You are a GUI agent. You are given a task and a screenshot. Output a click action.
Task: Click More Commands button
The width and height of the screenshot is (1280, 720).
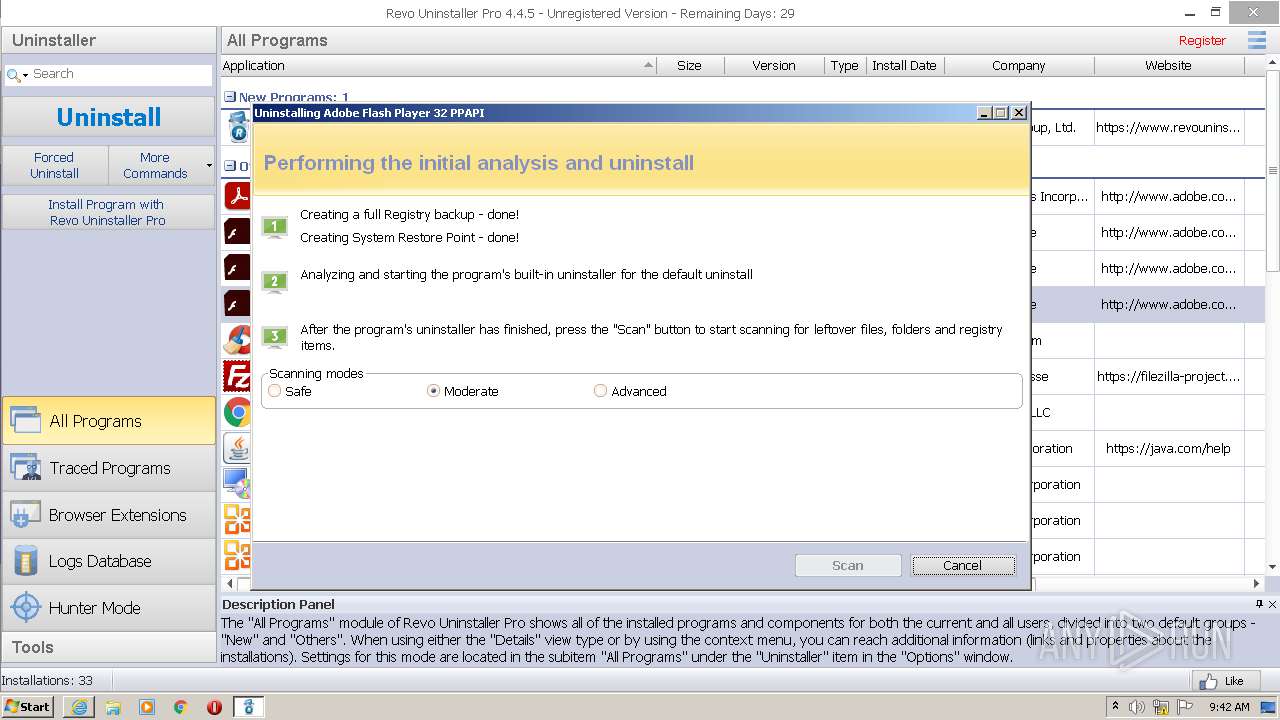[x=155, y=165]
